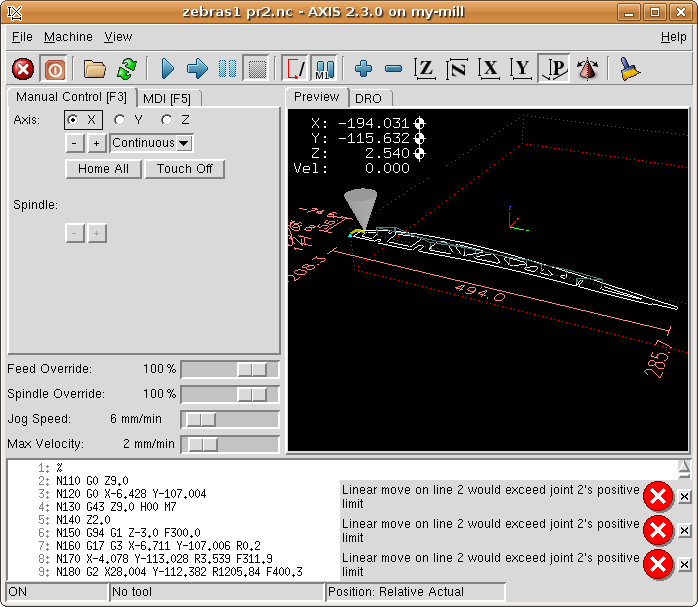Toggle the Emergency Stop button

tap(23, 69)
